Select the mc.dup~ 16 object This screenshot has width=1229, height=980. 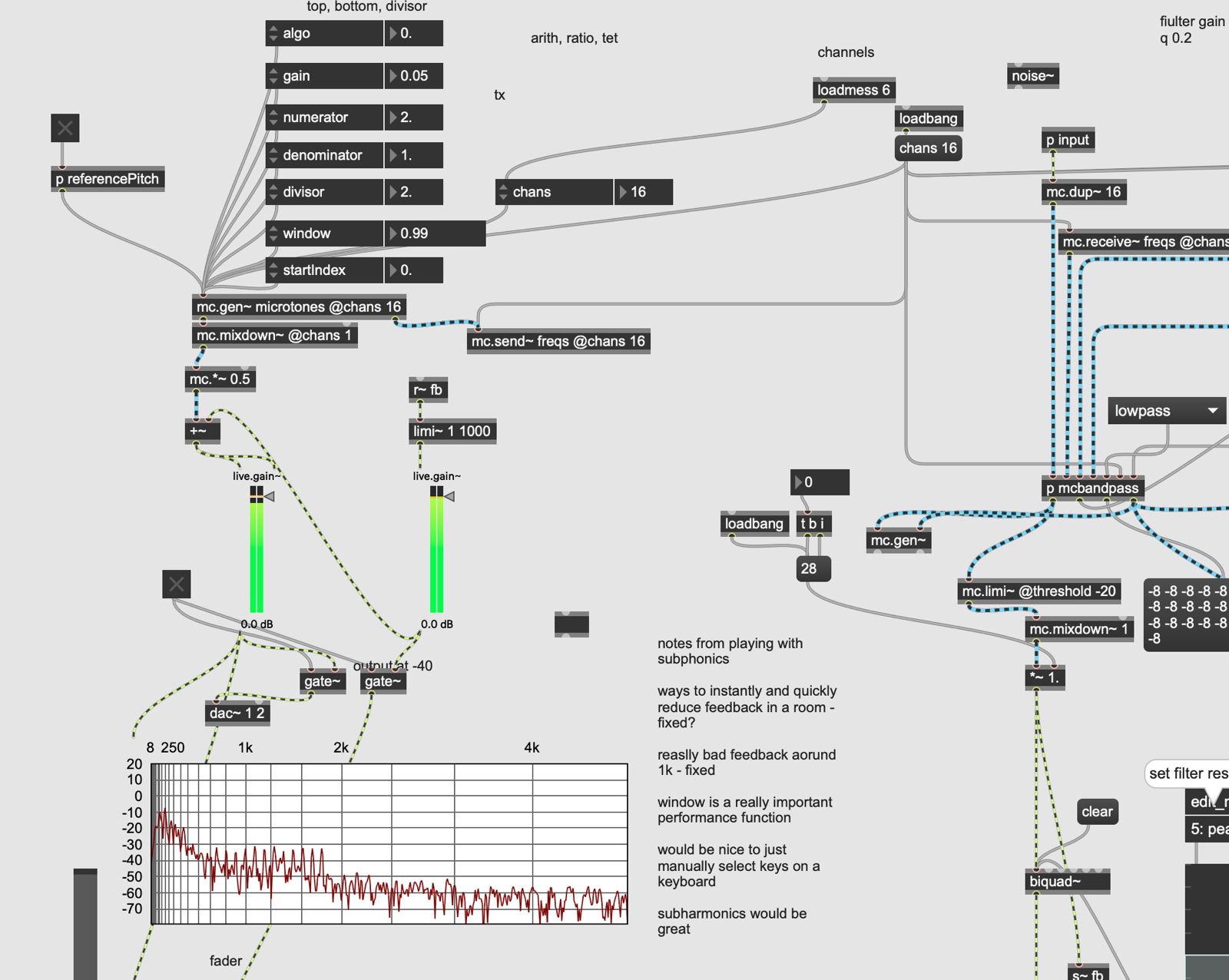1084,192
